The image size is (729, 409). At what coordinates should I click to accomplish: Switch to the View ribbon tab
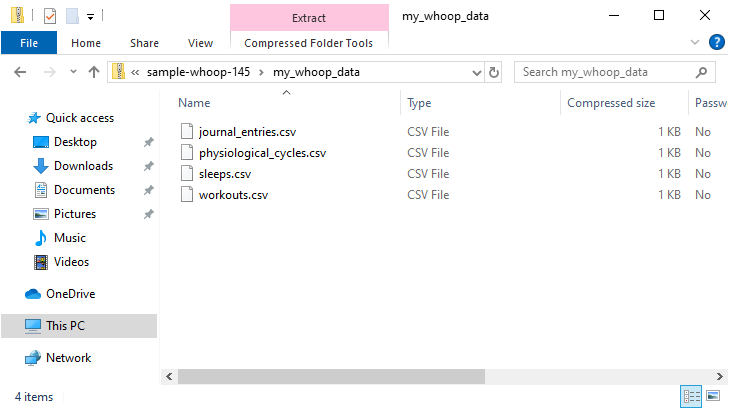pyautogui.click(x=200, y=43)
